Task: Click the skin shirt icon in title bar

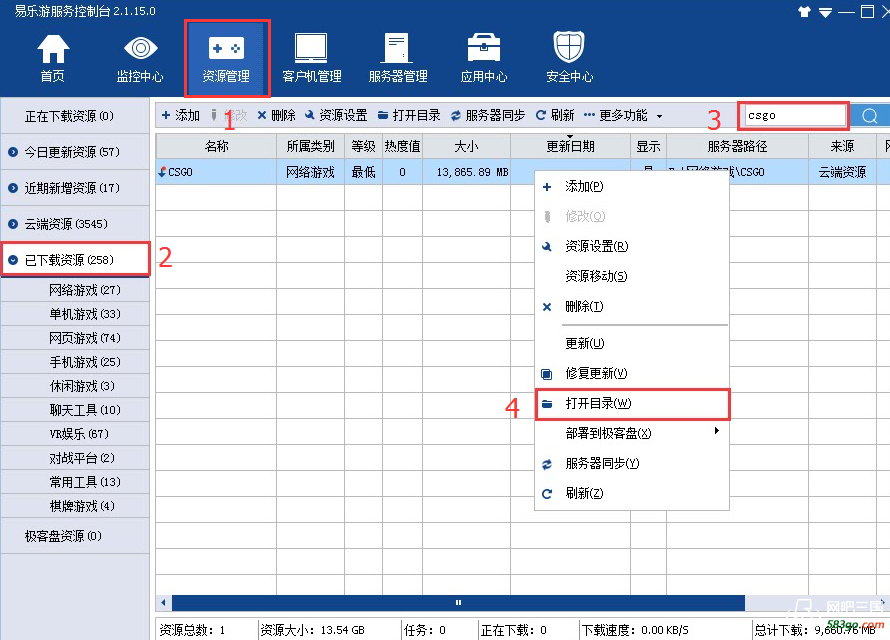Action: coord(804,12)
